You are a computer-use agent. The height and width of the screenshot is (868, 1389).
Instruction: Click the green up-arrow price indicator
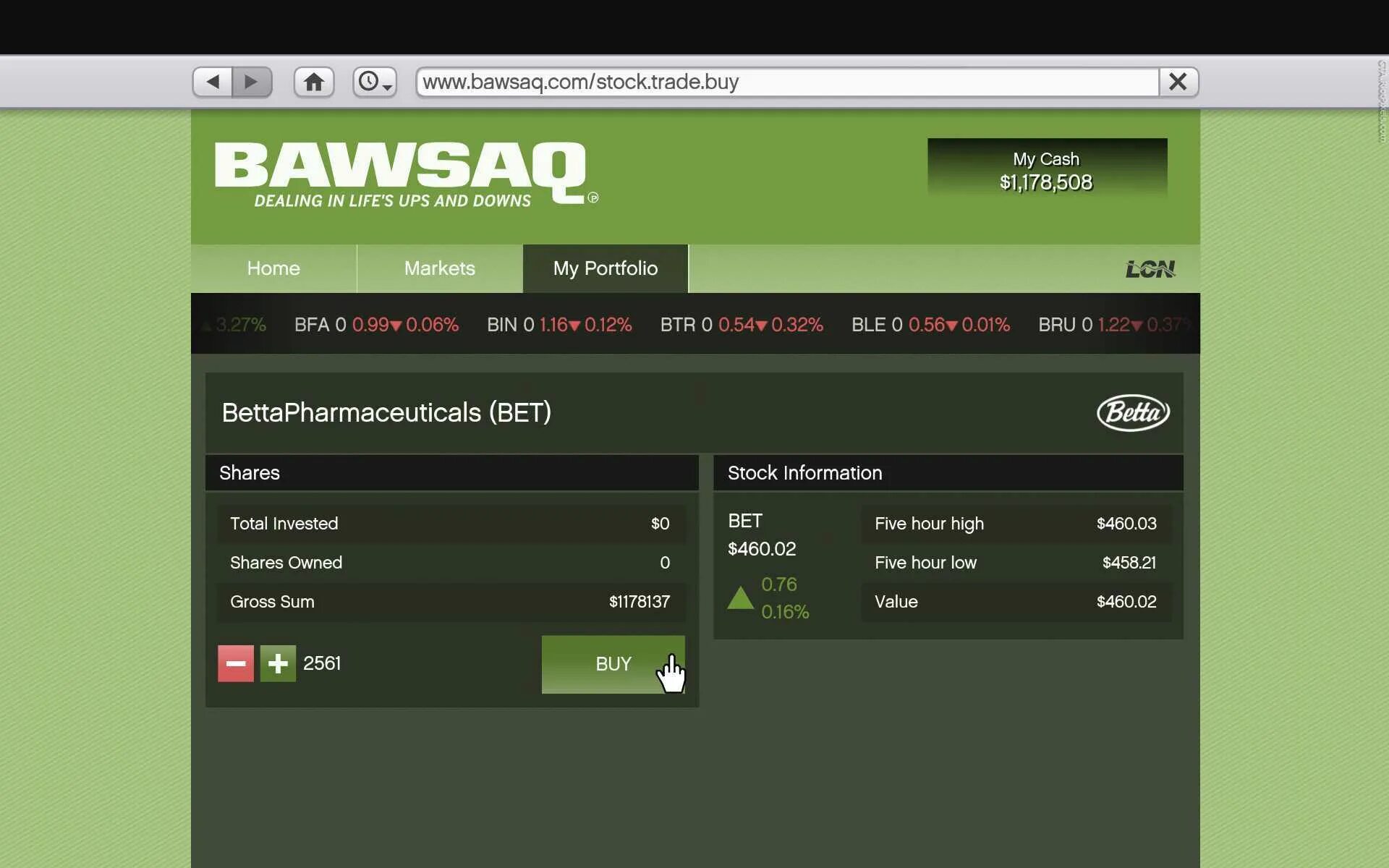pyautogui.click(x=740, y=598)
